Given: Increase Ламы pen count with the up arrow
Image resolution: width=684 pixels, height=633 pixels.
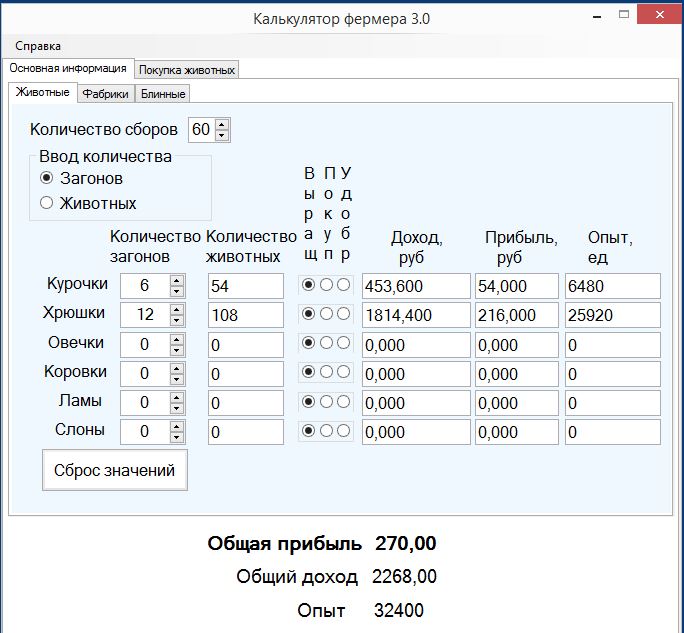Looking at the screenshot, I should coord(177,397).
